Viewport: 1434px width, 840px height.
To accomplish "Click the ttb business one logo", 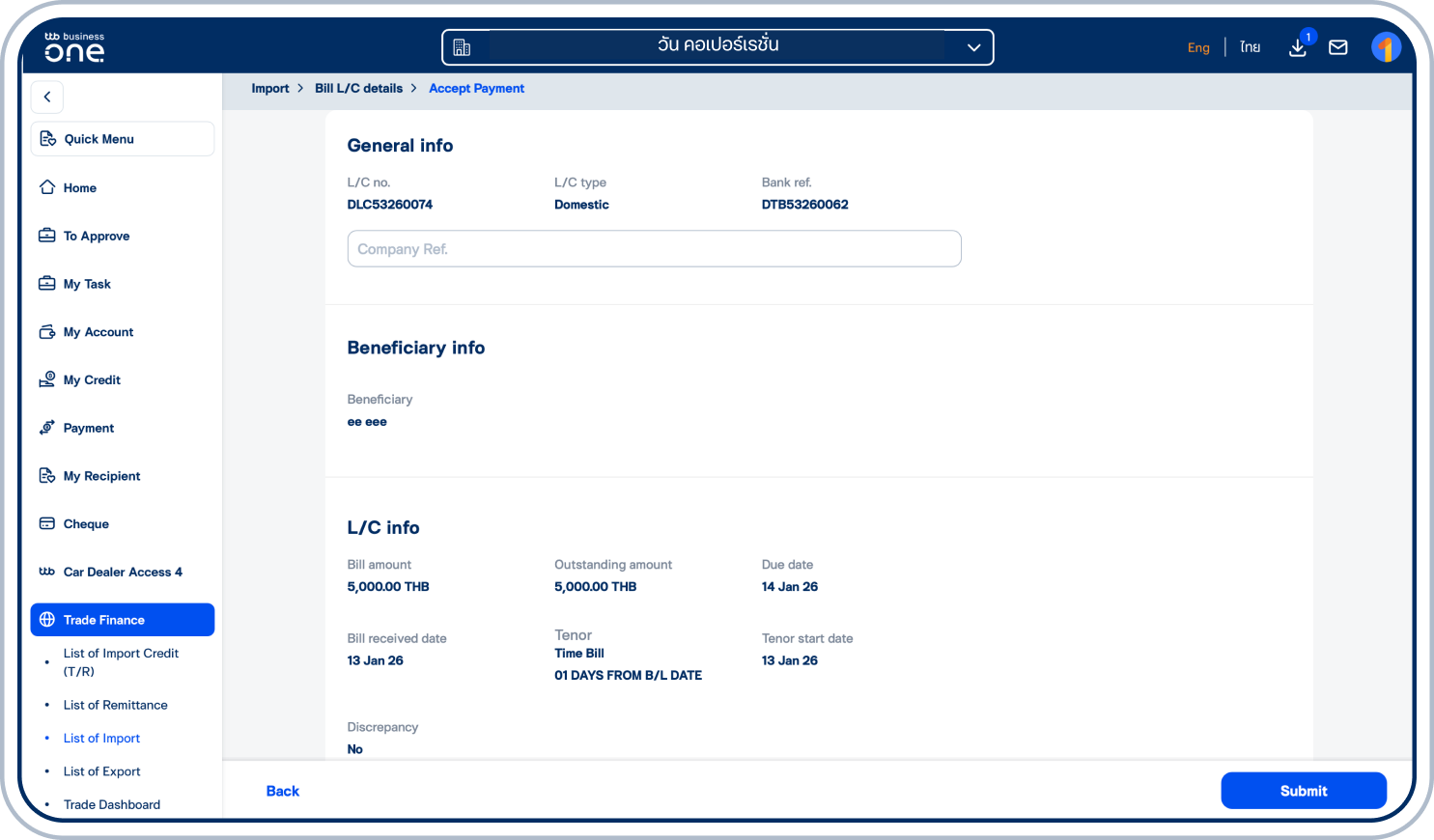I will (x=74, y=47).
